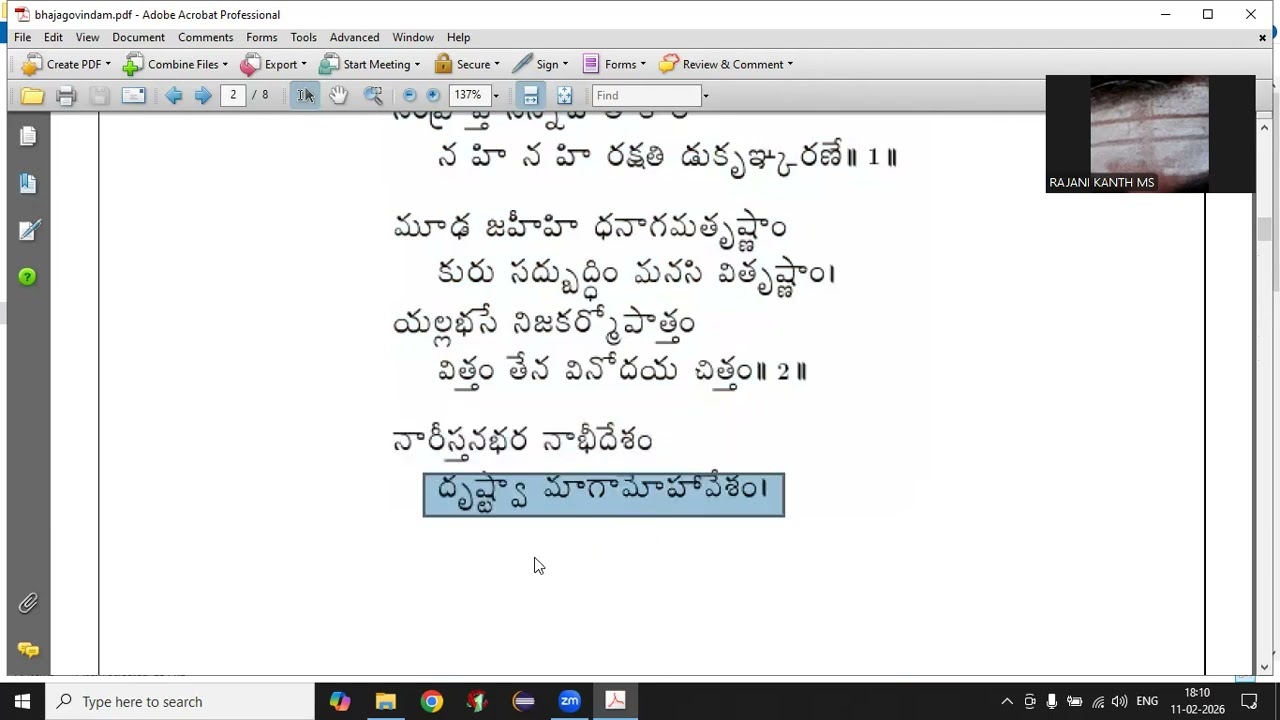Expand Find options dropdown arrow

705,96
